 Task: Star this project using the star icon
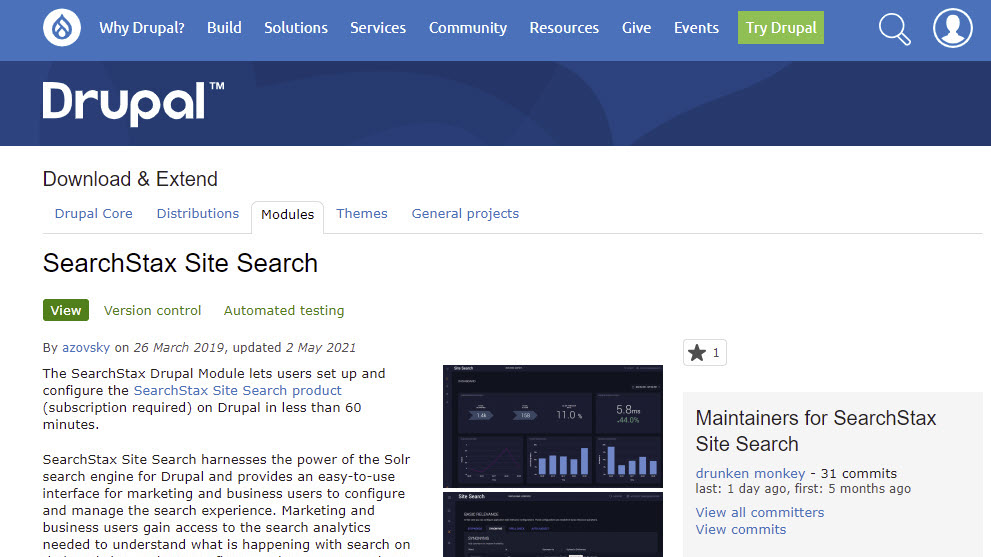tap(697, 353)
